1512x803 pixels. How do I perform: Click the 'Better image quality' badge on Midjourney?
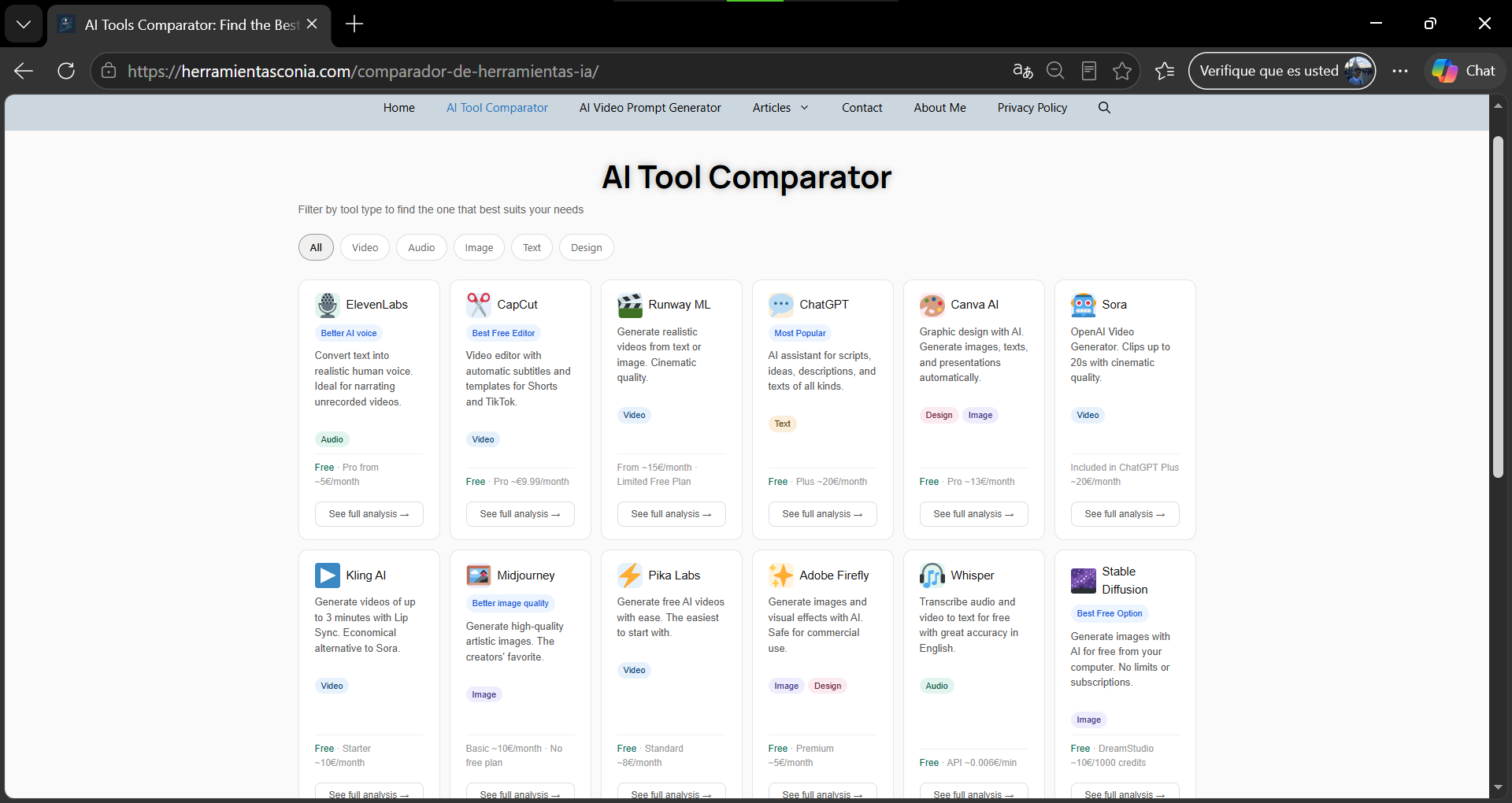(x=510, y=603)
